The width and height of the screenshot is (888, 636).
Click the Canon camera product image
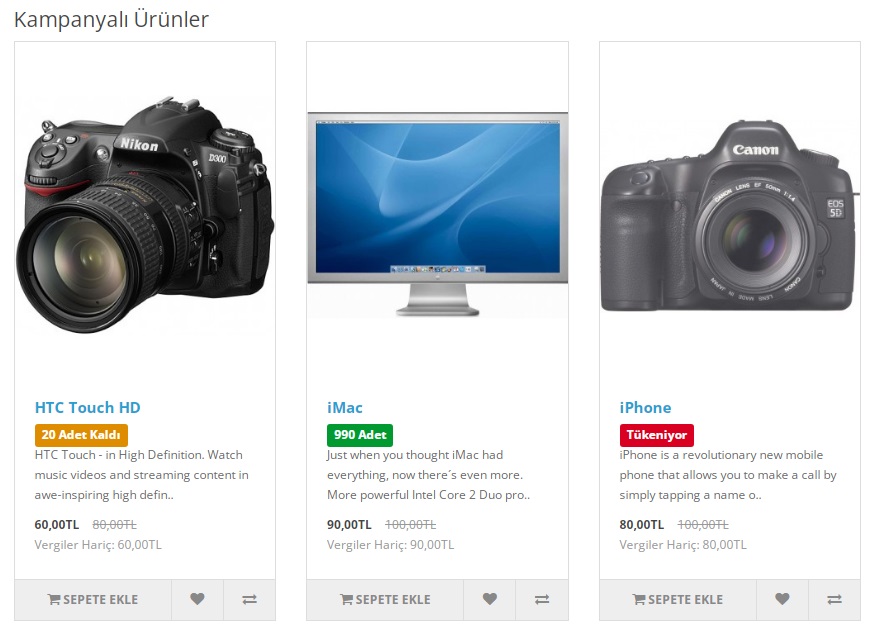[x=729, y=215]
